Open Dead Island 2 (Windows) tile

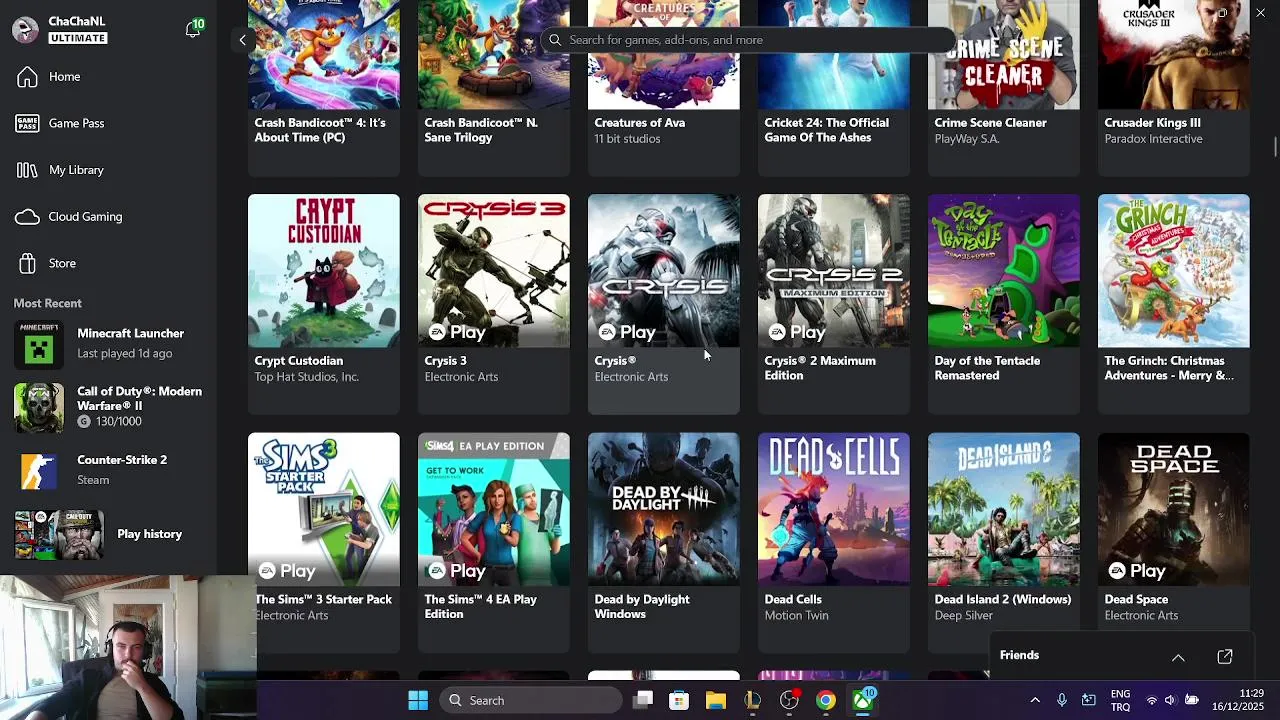[x=1004, y=542]
